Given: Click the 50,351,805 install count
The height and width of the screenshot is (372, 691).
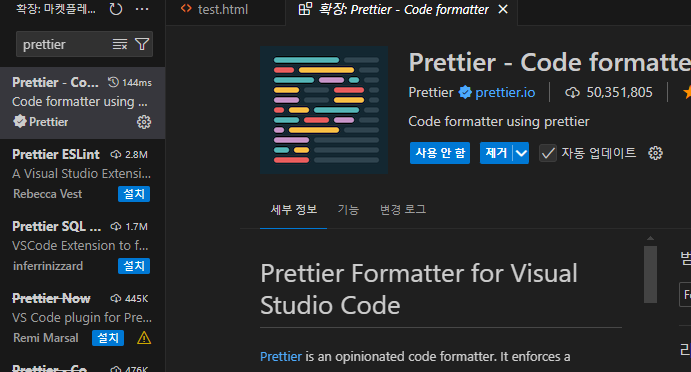Looking at the screenshot, I should point(619,92).
